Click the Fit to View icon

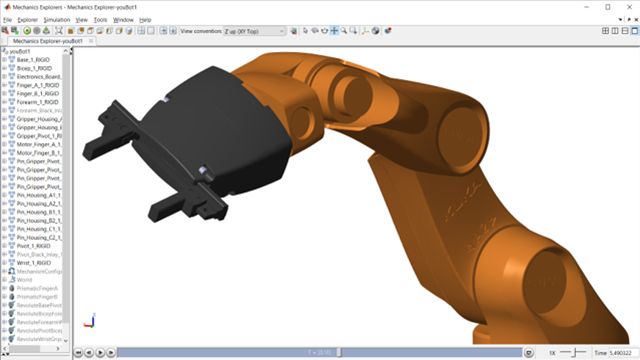tap(59, 31)
